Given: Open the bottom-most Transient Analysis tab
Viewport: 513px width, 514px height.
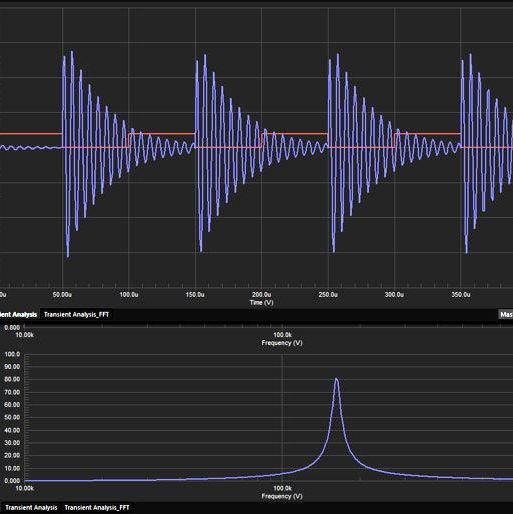Looking at the screenshot, I should (x=31, y=508).
